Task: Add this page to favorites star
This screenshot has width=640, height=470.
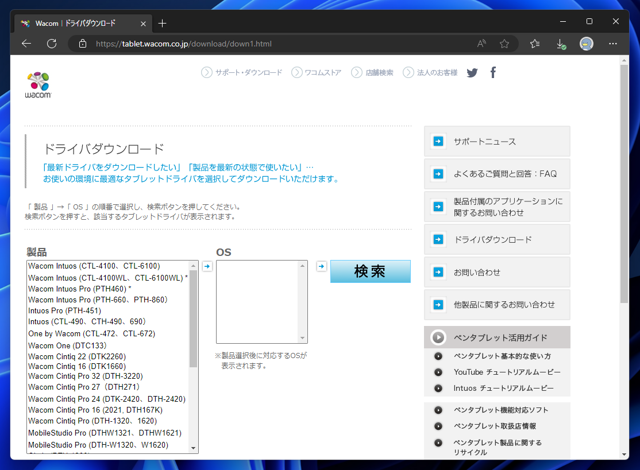Action: (x=504, y=44)
